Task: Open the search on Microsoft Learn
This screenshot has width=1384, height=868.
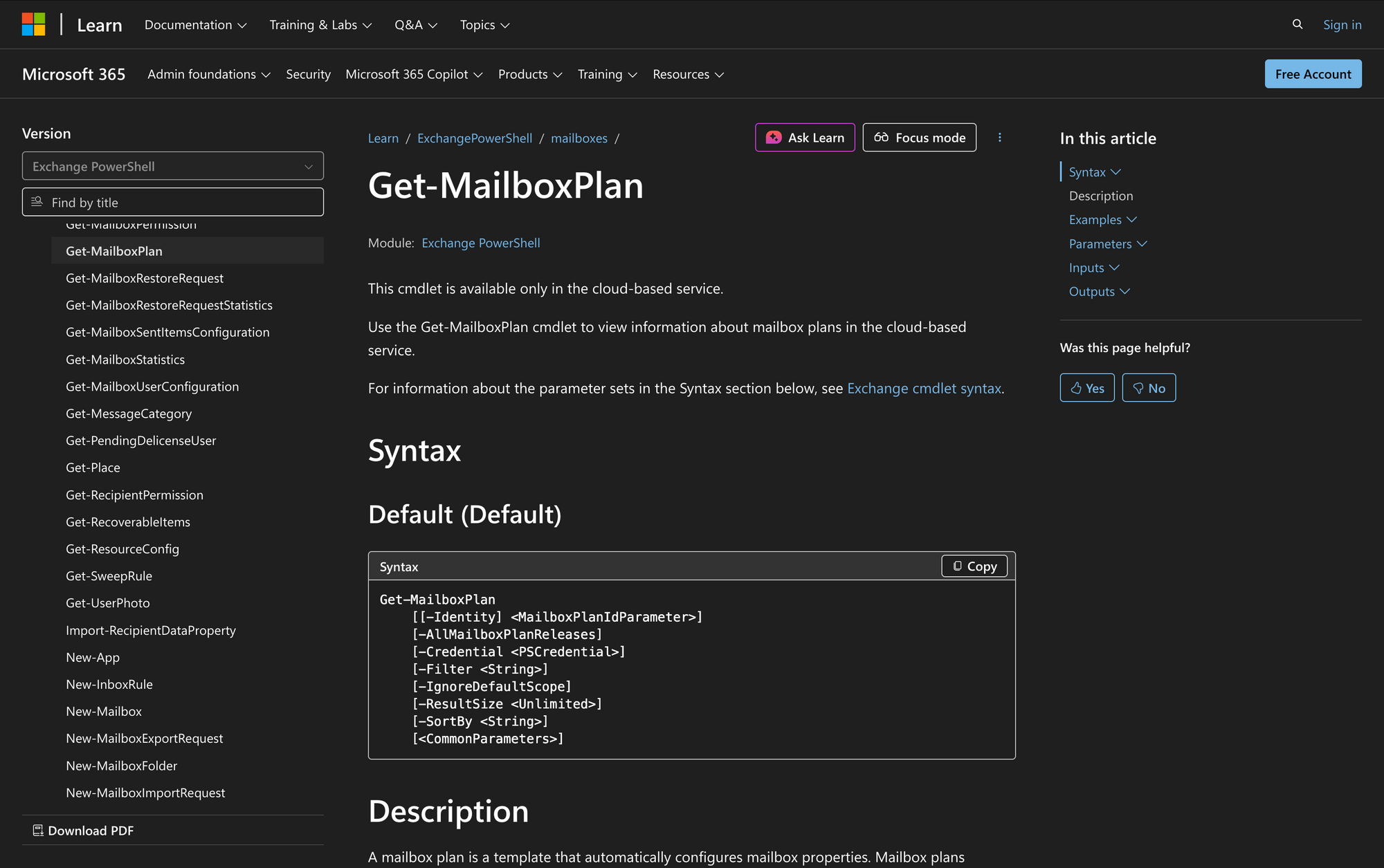Action: [x=1297, y=24]
